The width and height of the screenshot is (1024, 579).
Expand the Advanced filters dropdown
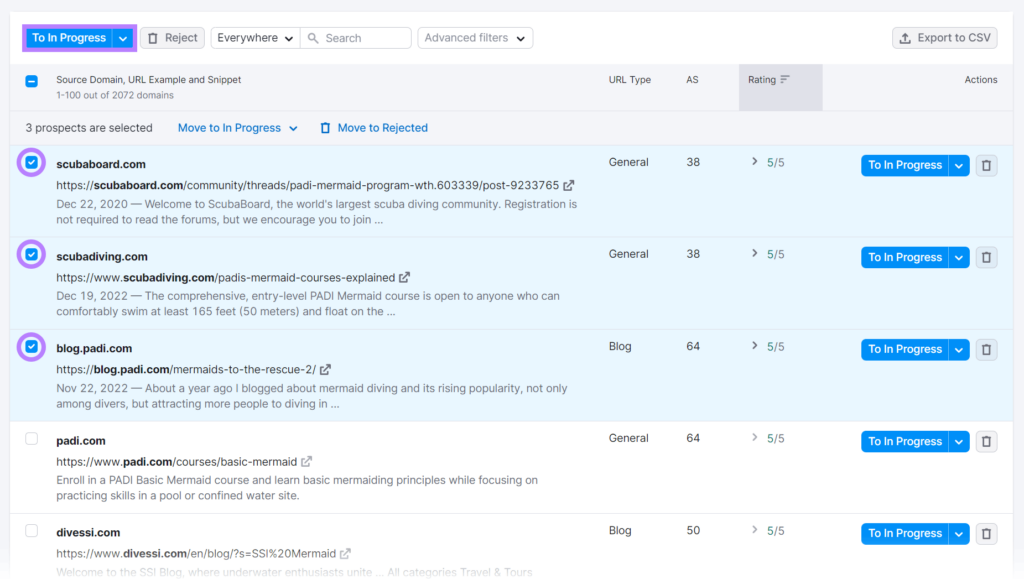point(475,38)
